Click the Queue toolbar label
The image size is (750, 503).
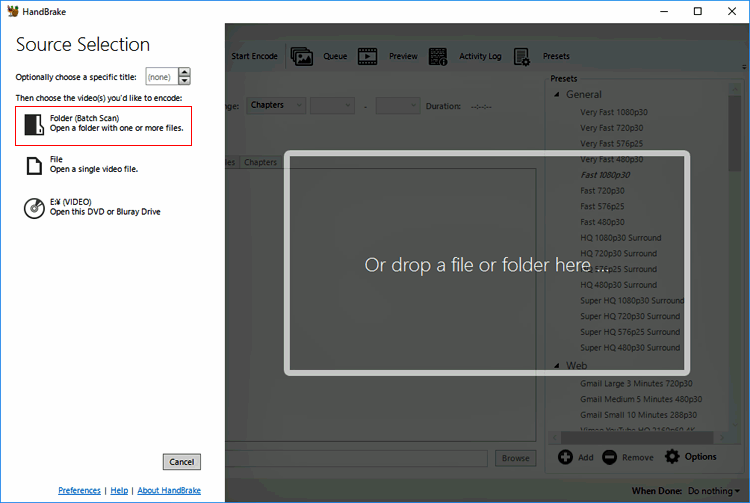335,56
